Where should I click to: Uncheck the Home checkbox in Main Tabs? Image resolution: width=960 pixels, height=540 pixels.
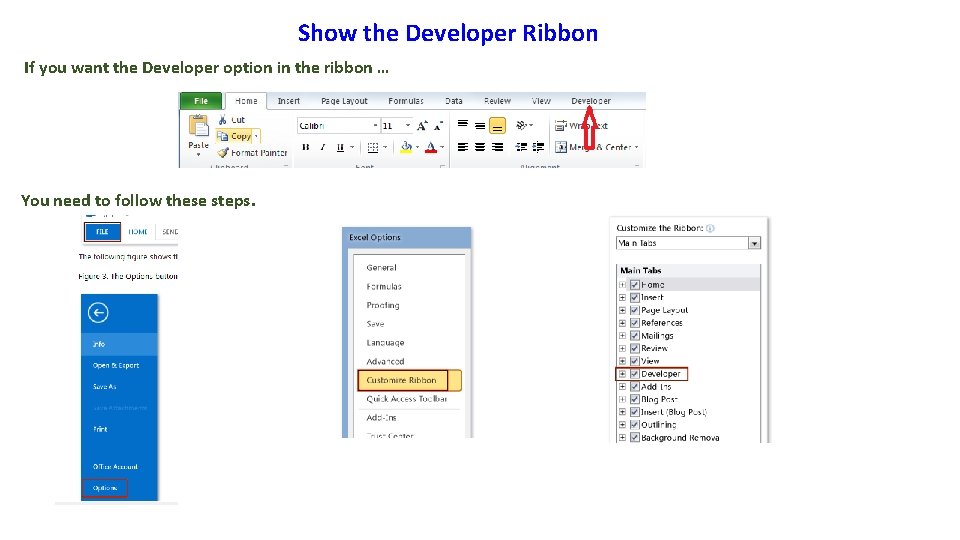[x=635, y=285]
